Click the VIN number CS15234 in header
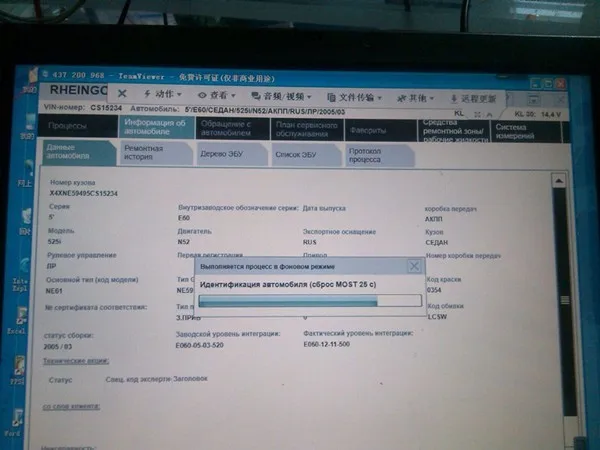 (x=106, y=108)
